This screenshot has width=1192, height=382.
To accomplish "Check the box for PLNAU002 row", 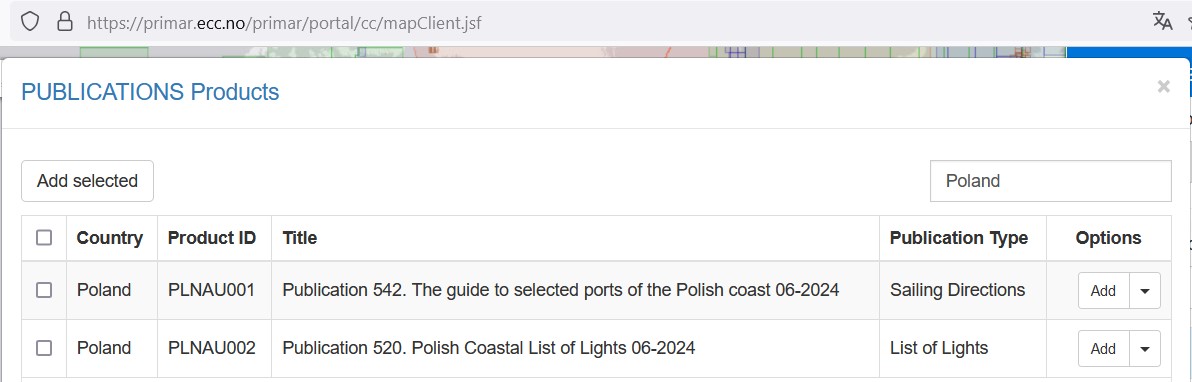I will coord(44,348).
